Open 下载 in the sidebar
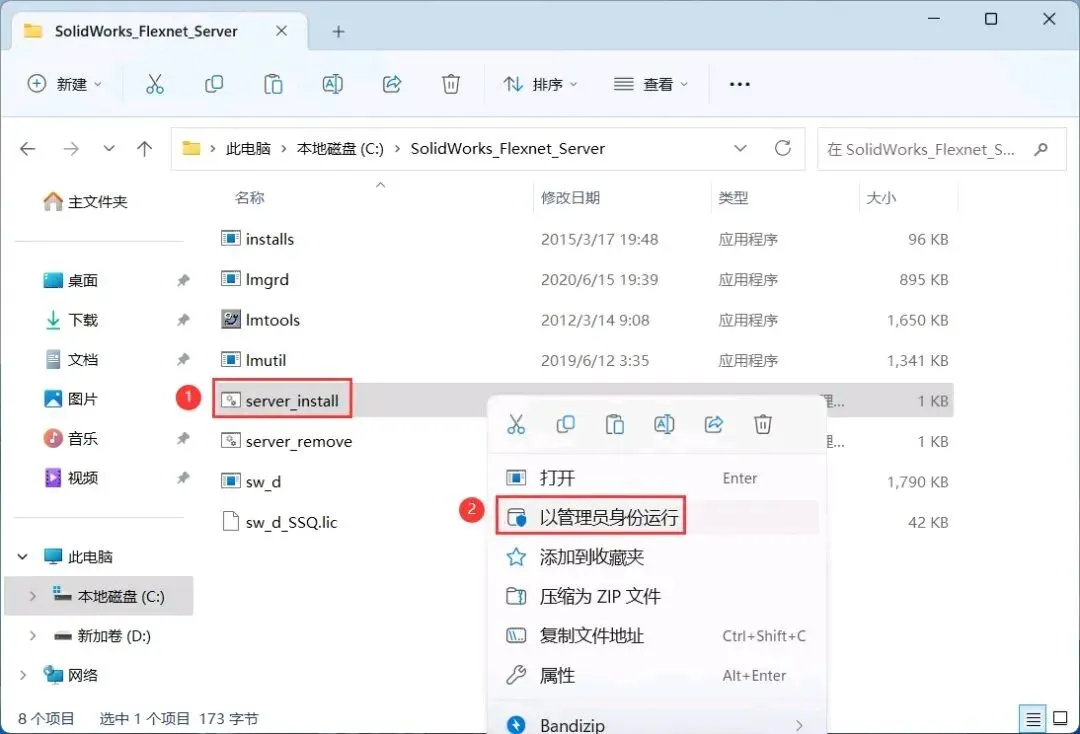Screen dimensions: 1080x734 pyautogui.click(x=71, y=320)
